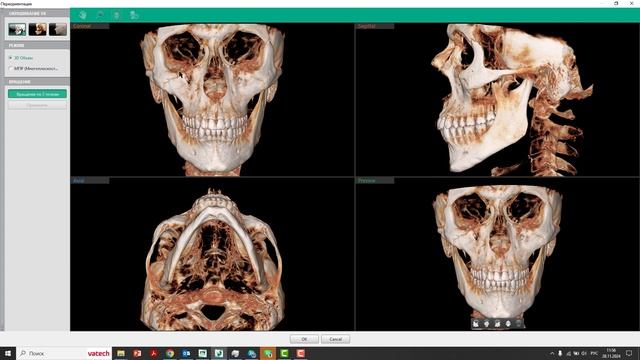Click the vatech logo in taskbar
640x360 pixels.
click(98, 353)
